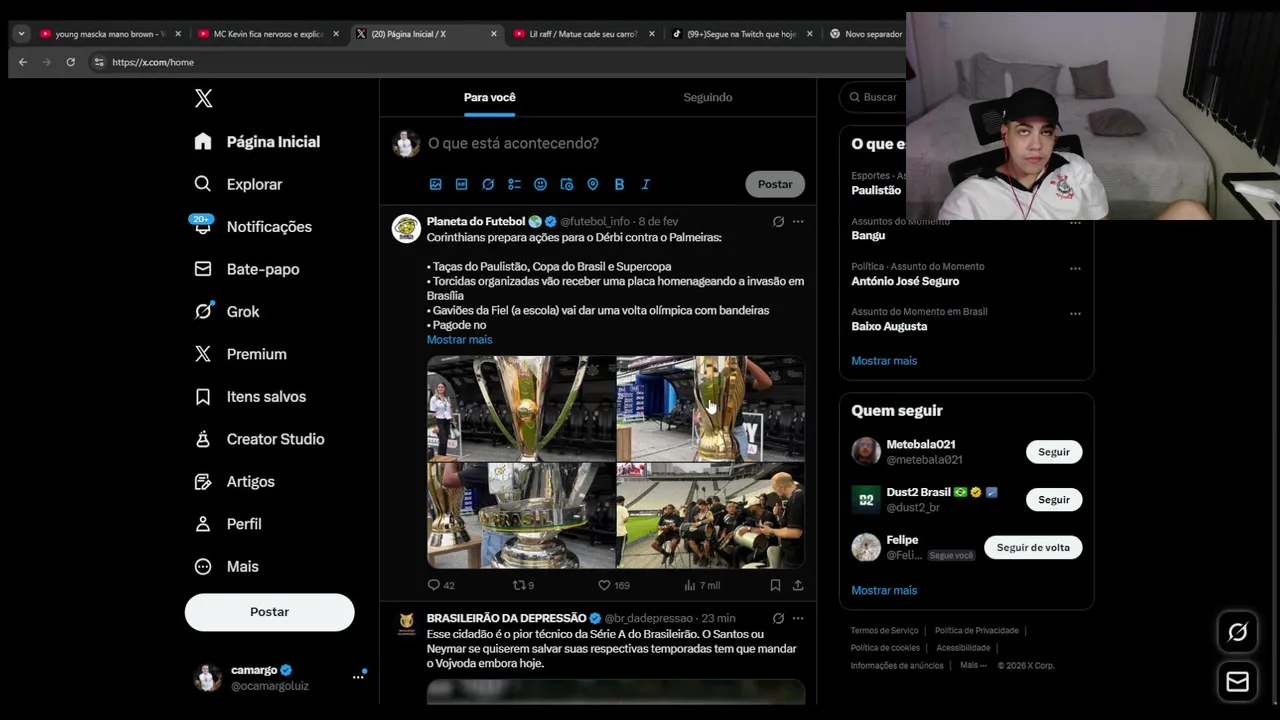Open options for Baixo Augusta trend

[x=1075, y=313]
